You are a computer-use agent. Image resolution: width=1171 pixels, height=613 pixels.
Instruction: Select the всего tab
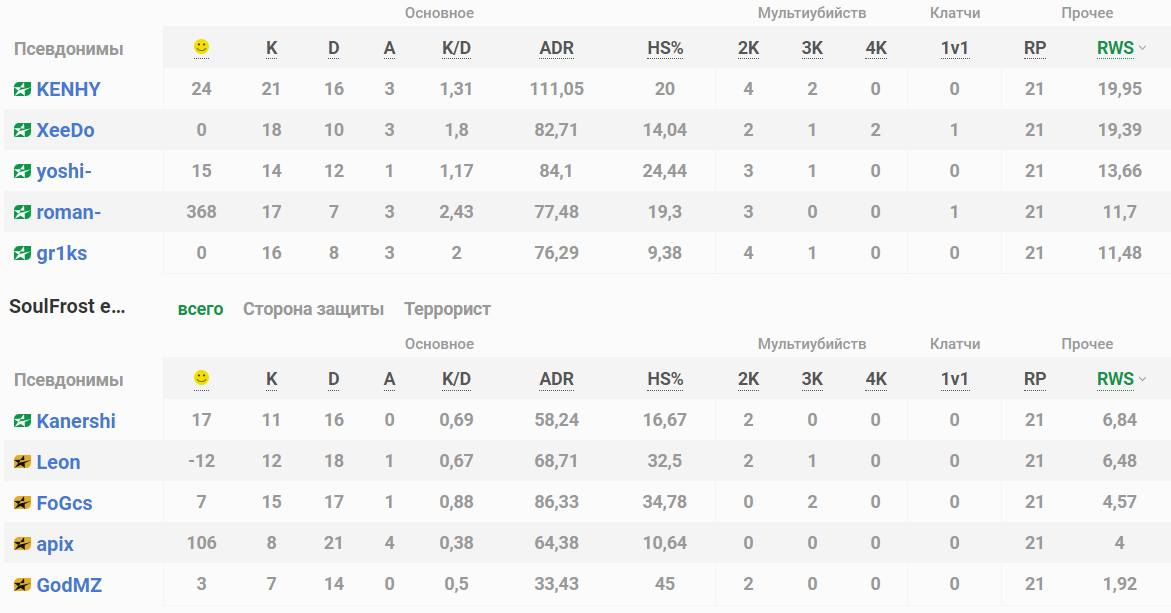point(200,309)
